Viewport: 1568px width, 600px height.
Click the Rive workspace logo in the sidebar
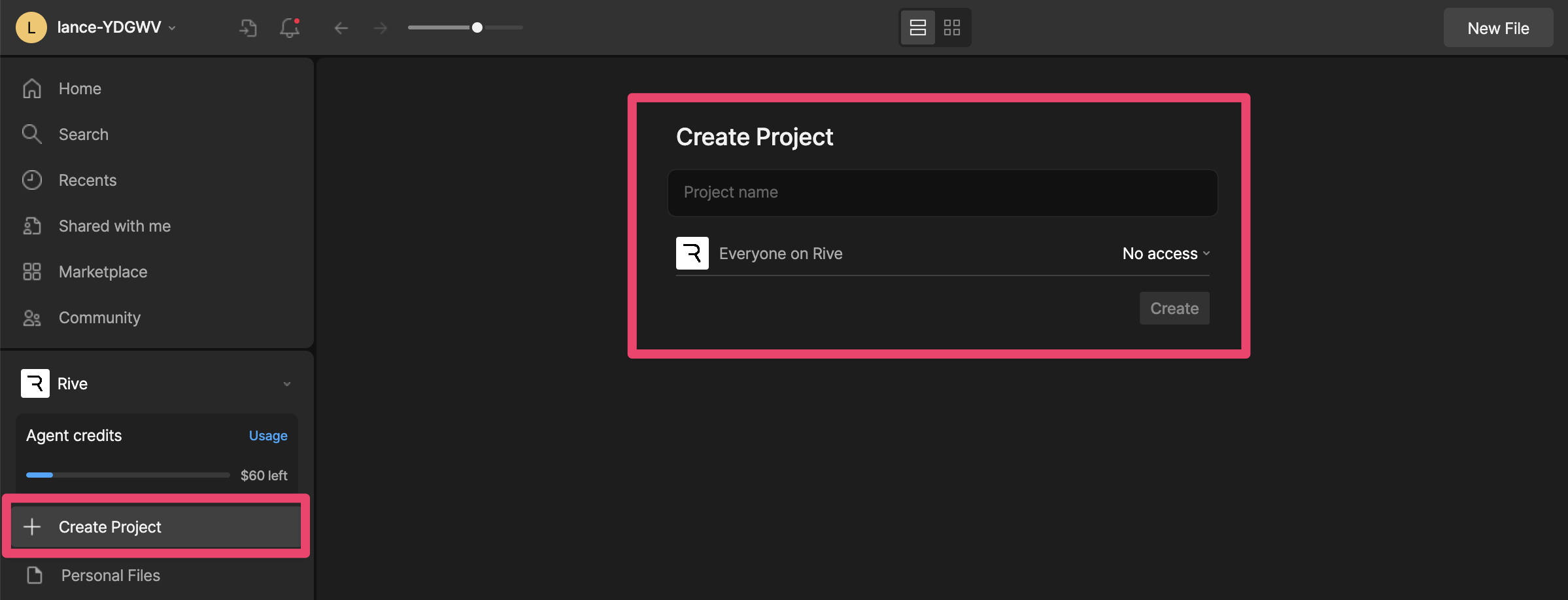35,383
